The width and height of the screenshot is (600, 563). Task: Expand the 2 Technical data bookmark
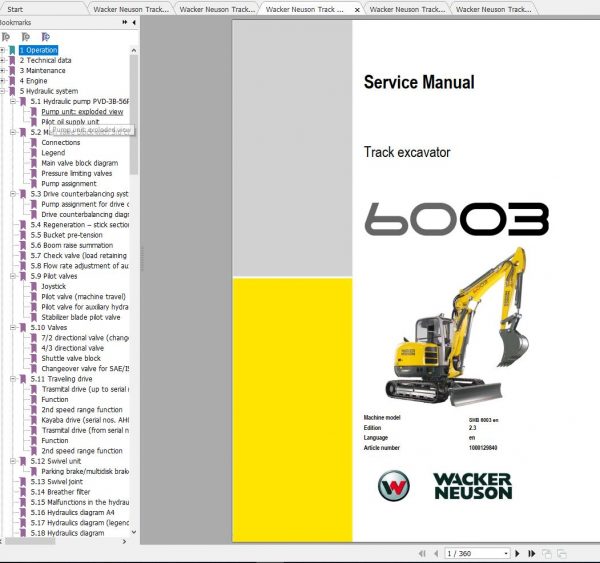(x=3, y=60)
